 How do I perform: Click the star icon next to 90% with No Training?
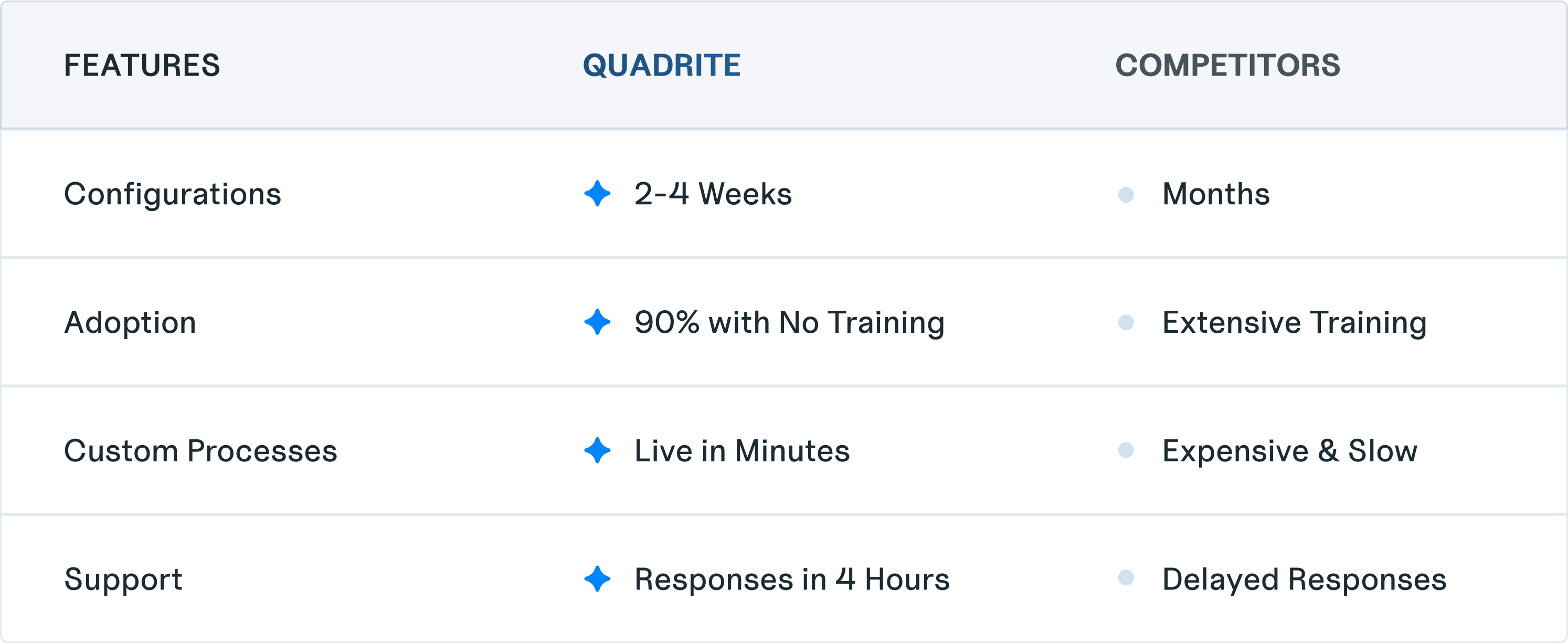pyautogui.click(x=597, y=322)
